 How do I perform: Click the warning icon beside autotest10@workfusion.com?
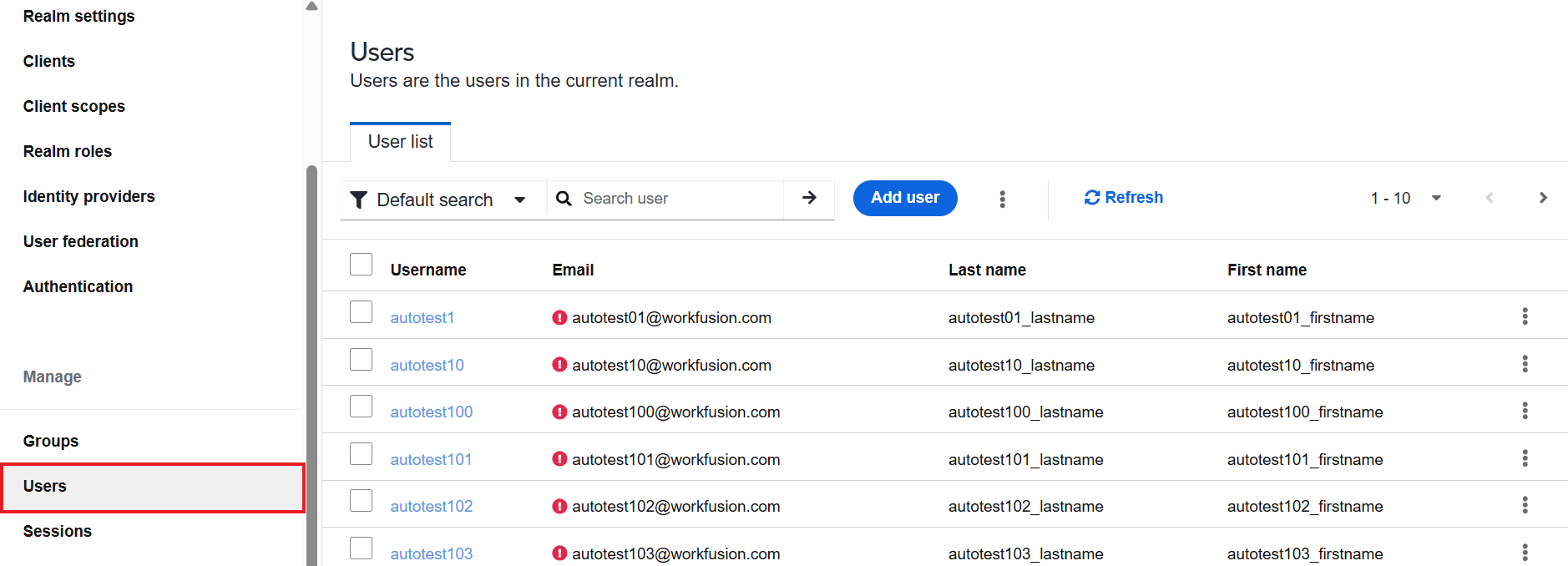tap(559, 365)
